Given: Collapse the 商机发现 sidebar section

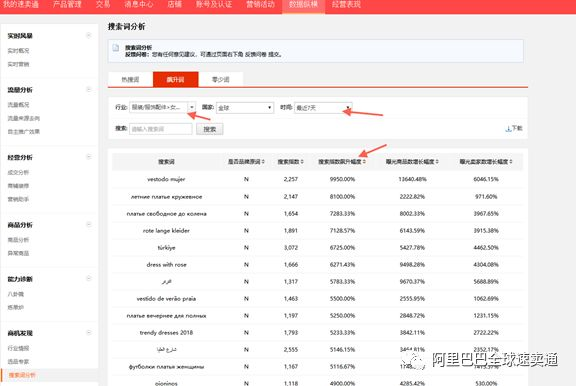Looking at the screenshot, I should [x=89, y=332].
